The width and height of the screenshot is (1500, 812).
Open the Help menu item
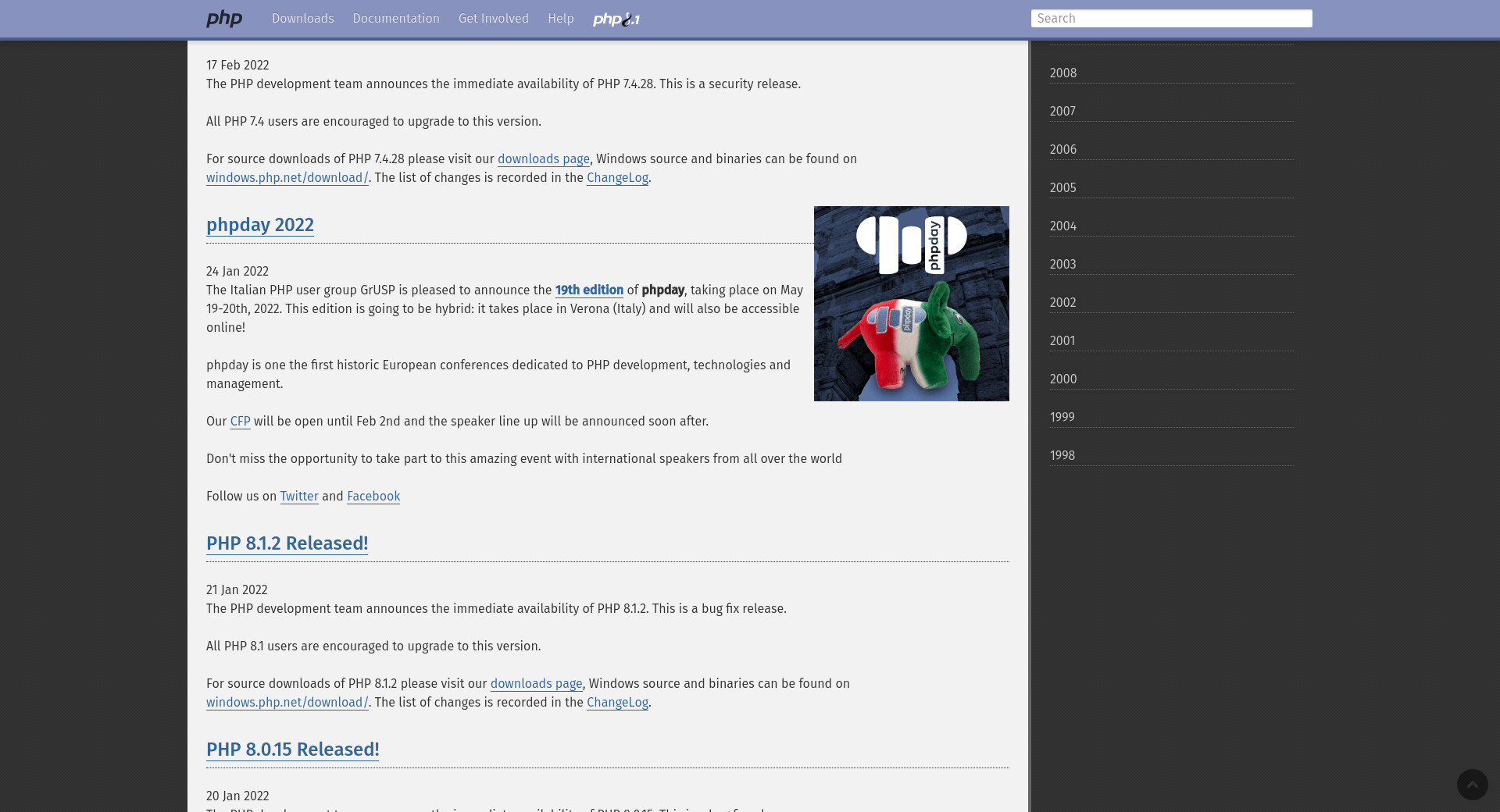coord(560,19)
